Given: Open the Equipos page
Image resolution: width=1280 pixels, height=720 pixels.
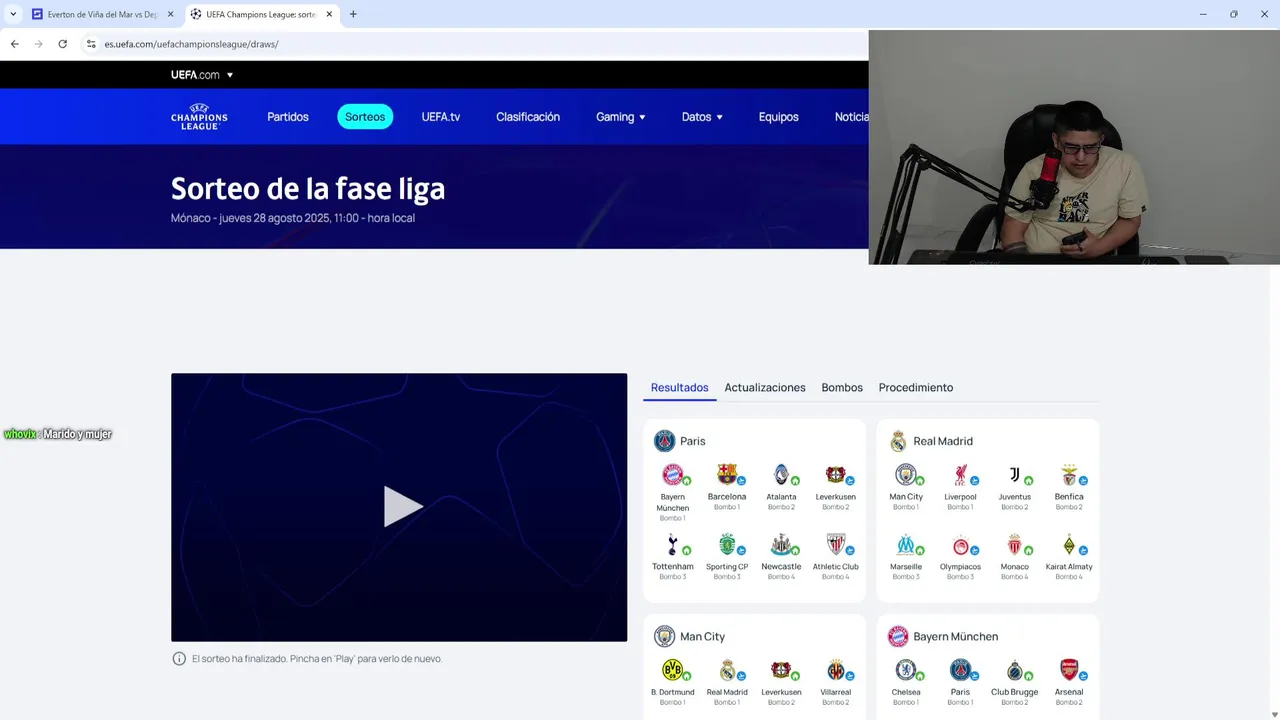Looking at the screenshot, I should [x=778, y=117].
